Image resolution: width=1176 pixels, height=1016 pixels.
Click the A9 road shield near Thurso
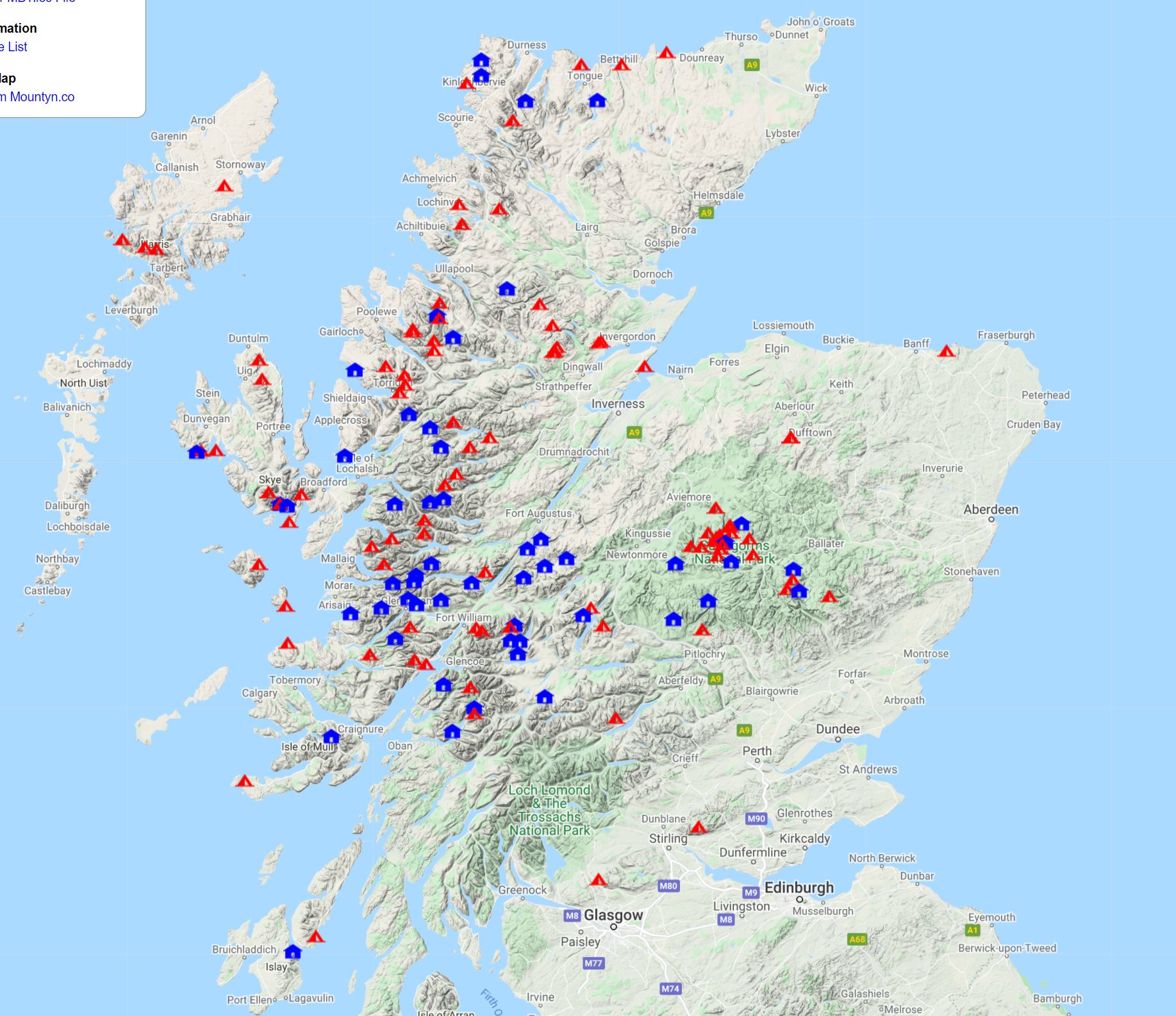click(752, 64)
